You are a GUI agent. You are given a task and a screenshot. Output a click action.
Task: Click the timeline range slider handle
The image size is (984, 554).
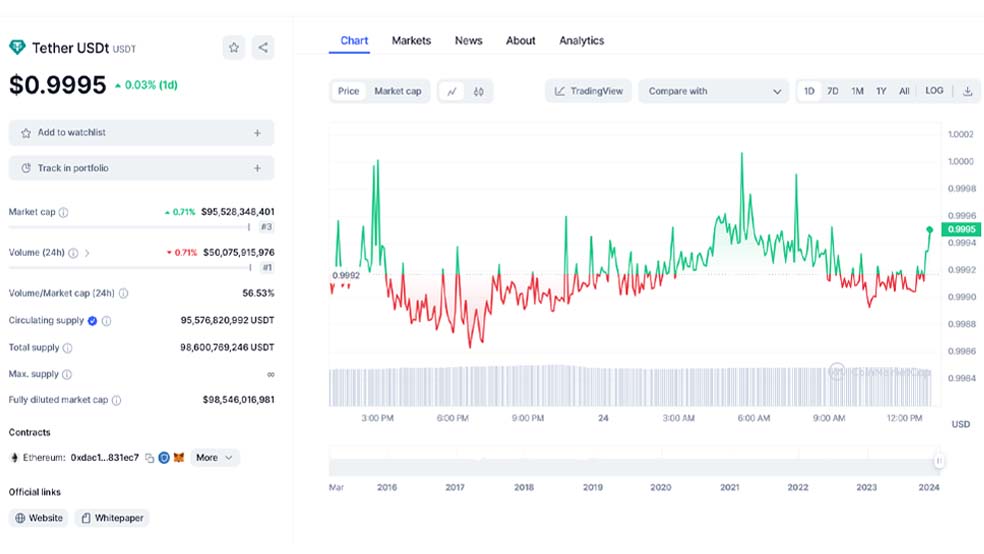coord(939,461)
